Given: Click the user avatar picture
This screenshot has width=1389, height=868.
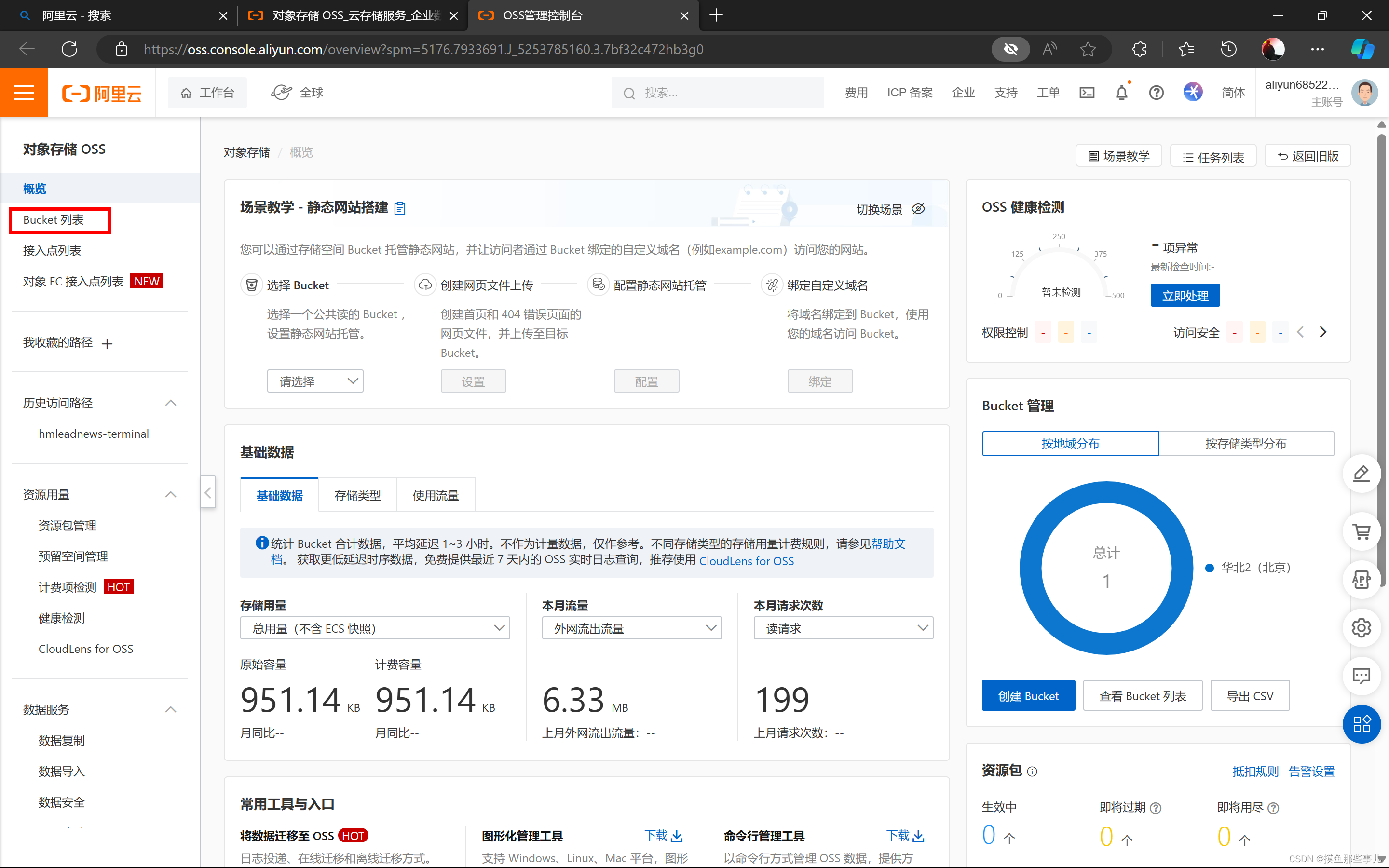Looking at the screenshot, I should coord(1364,93).
